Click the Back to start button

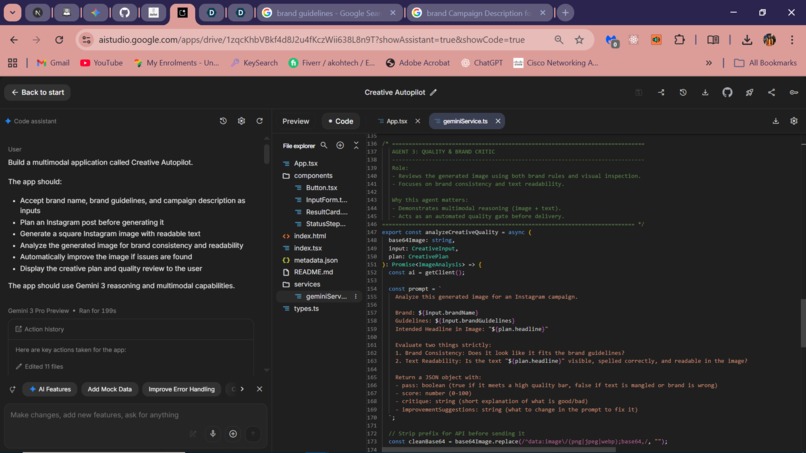(38, 93)
